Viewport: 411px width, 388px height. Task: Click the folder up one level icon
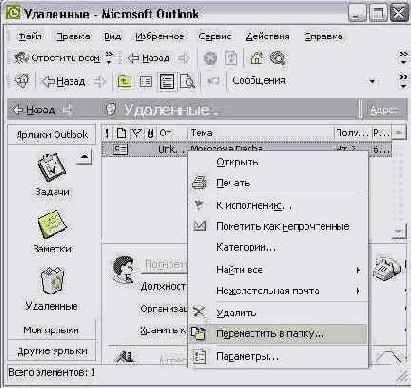coord(124,81)
